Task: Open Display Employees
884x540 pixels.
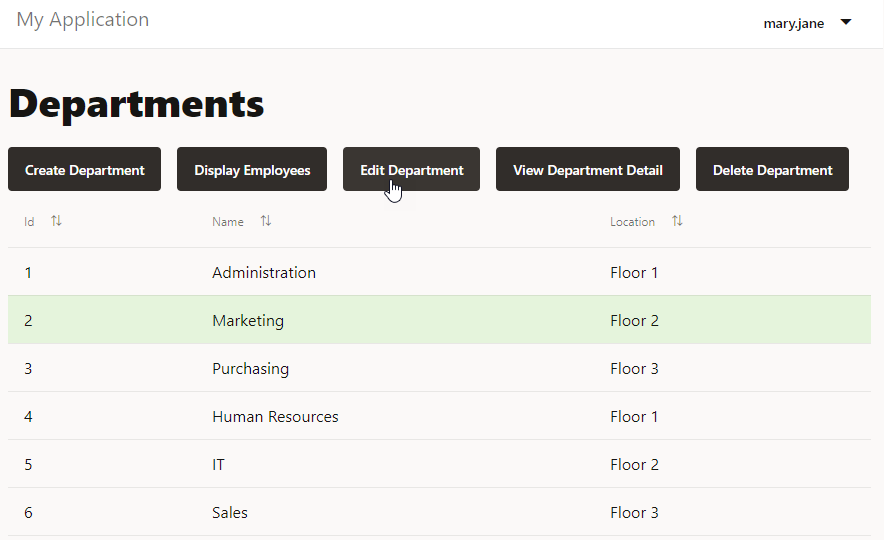Action: tap(252, 169)
